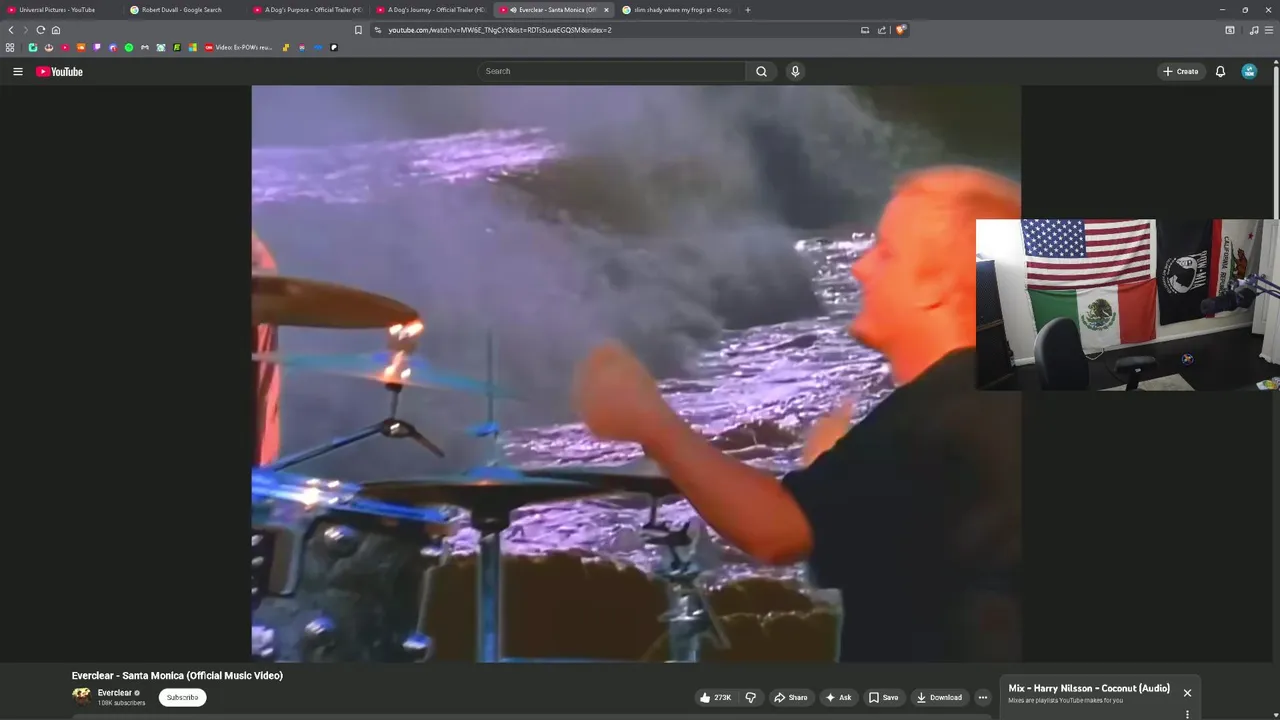The height and width of the screenshot is (720, 1280).
Task: Click the Ask button
Action: pos(838,697)
